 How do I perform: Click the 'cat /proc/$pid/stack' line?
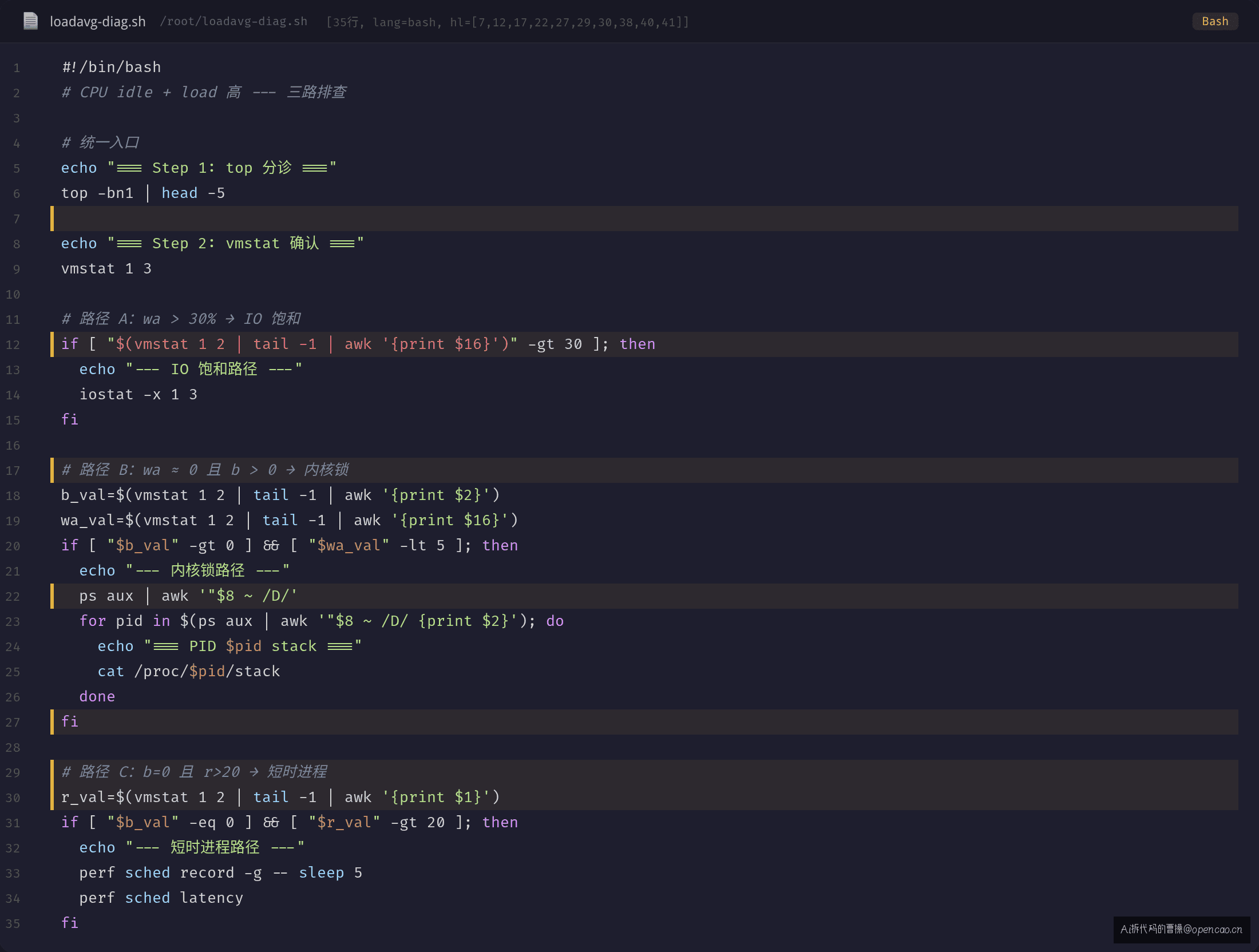coord(189,672)
